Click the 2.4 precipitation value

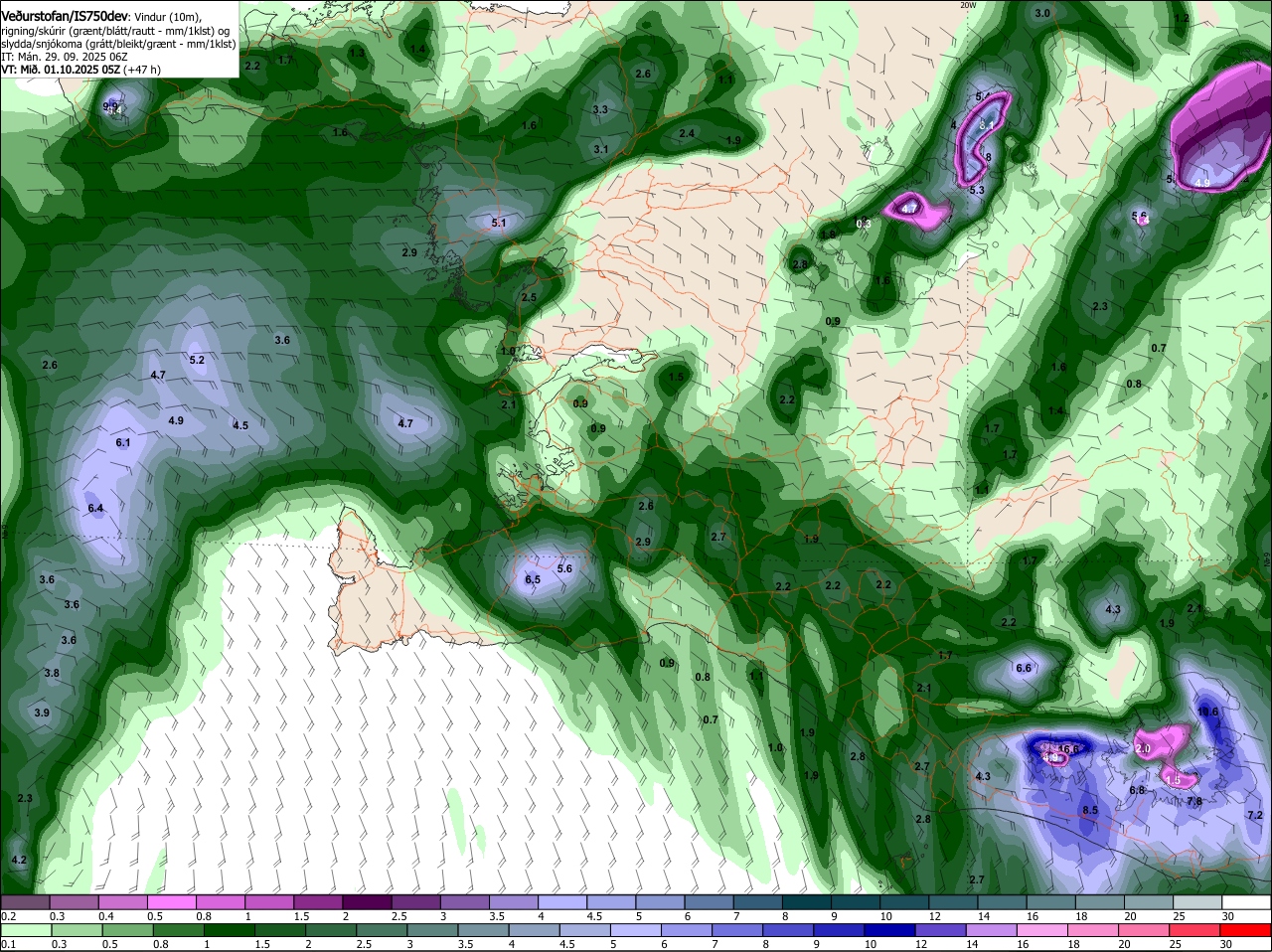687,133
